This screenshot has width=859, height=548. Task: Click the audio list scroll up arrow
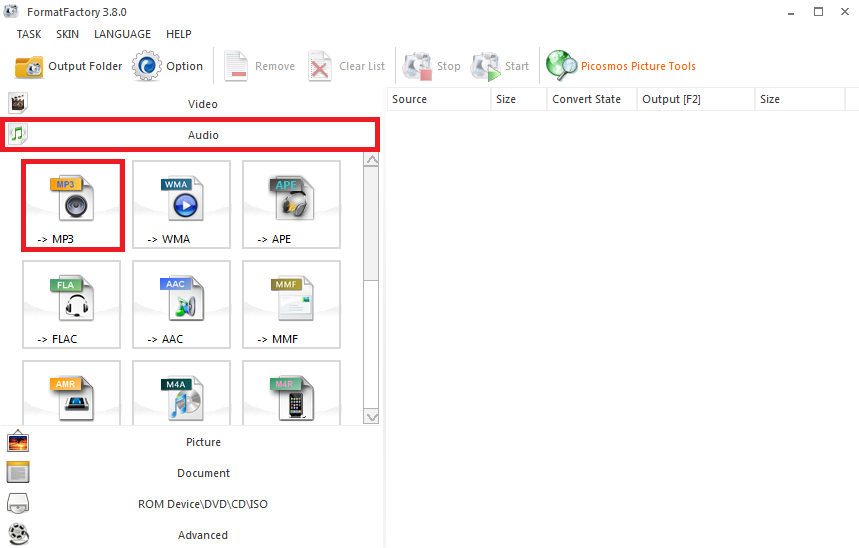[371, 159]
